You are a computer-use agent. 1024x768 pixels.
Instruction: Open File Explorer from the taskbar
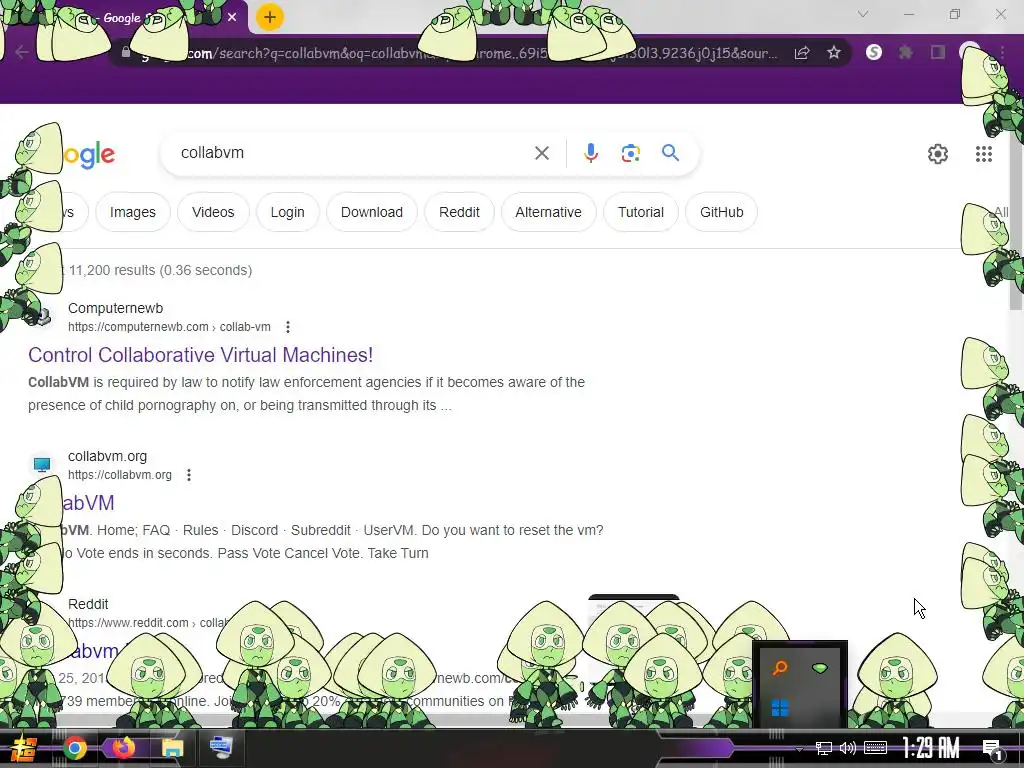[172, 748]
